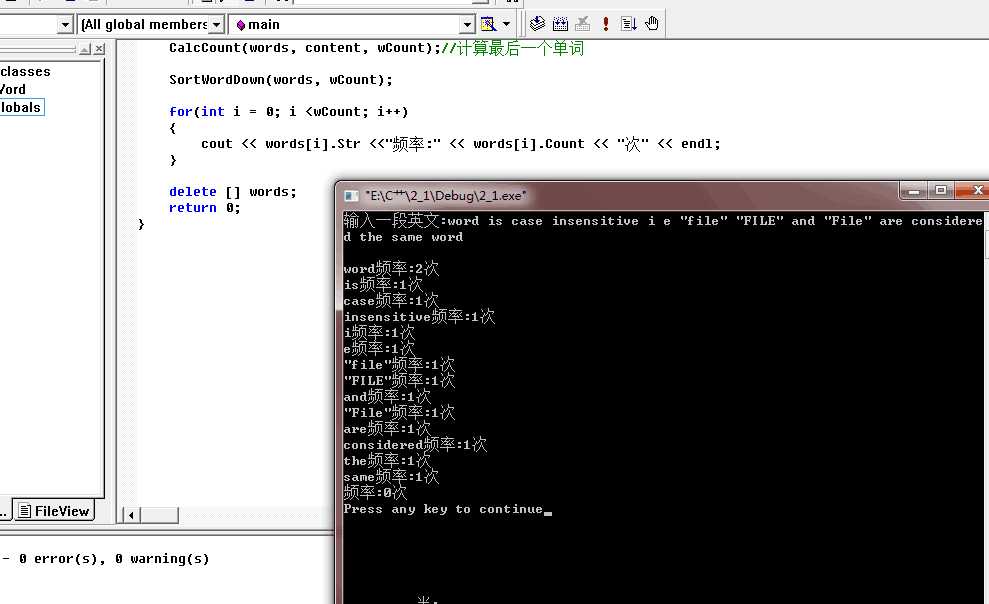Click the Compile toolbar icon

pyautogui.click(x=537, y=24)
